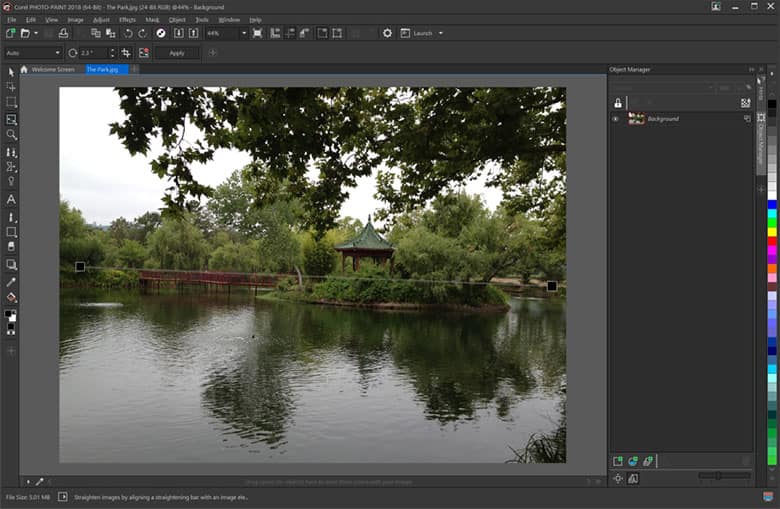The width and height of the screenshot is (780, 509).
Task: Expand the Auto straighten mode dropdown
Action: [57, 53]
